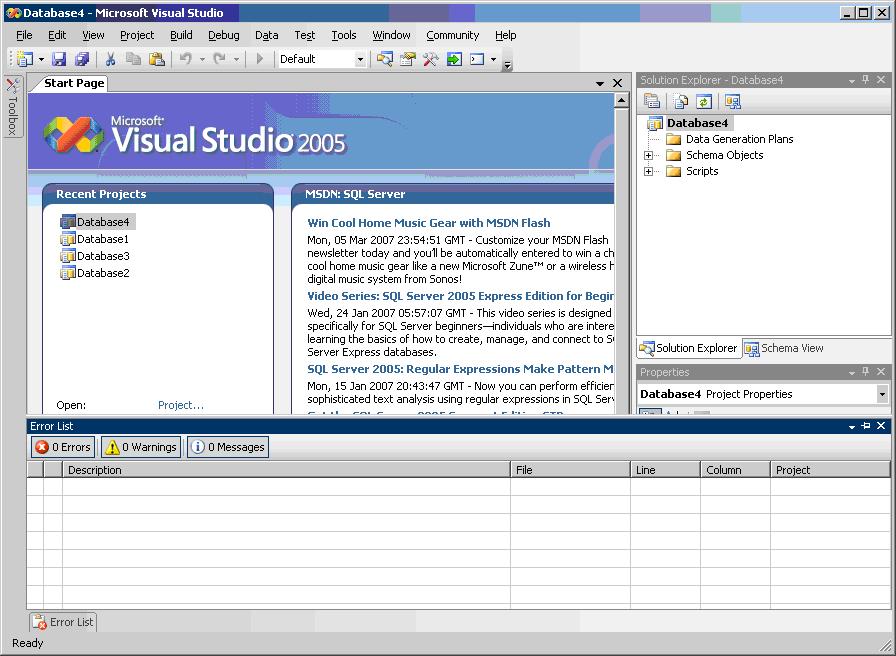Click the New Project toolbar icon
The height and width of the screenshot is (656, 896).
click(25, 59)
